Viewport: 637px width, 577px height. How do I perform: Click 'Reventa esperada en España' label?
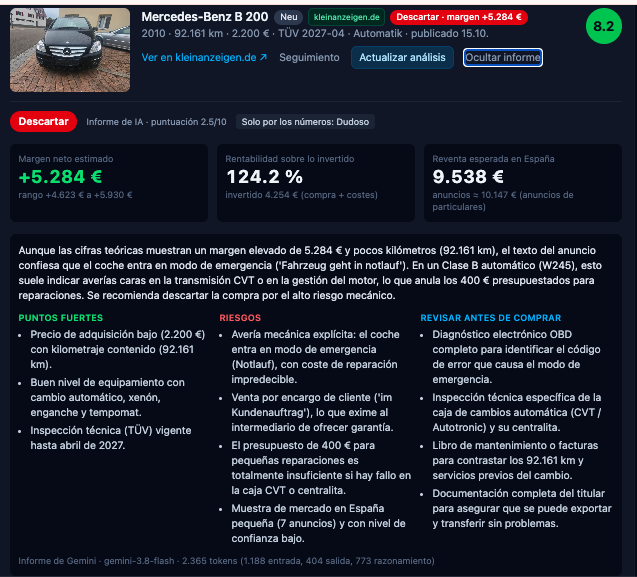pos(493,159)
